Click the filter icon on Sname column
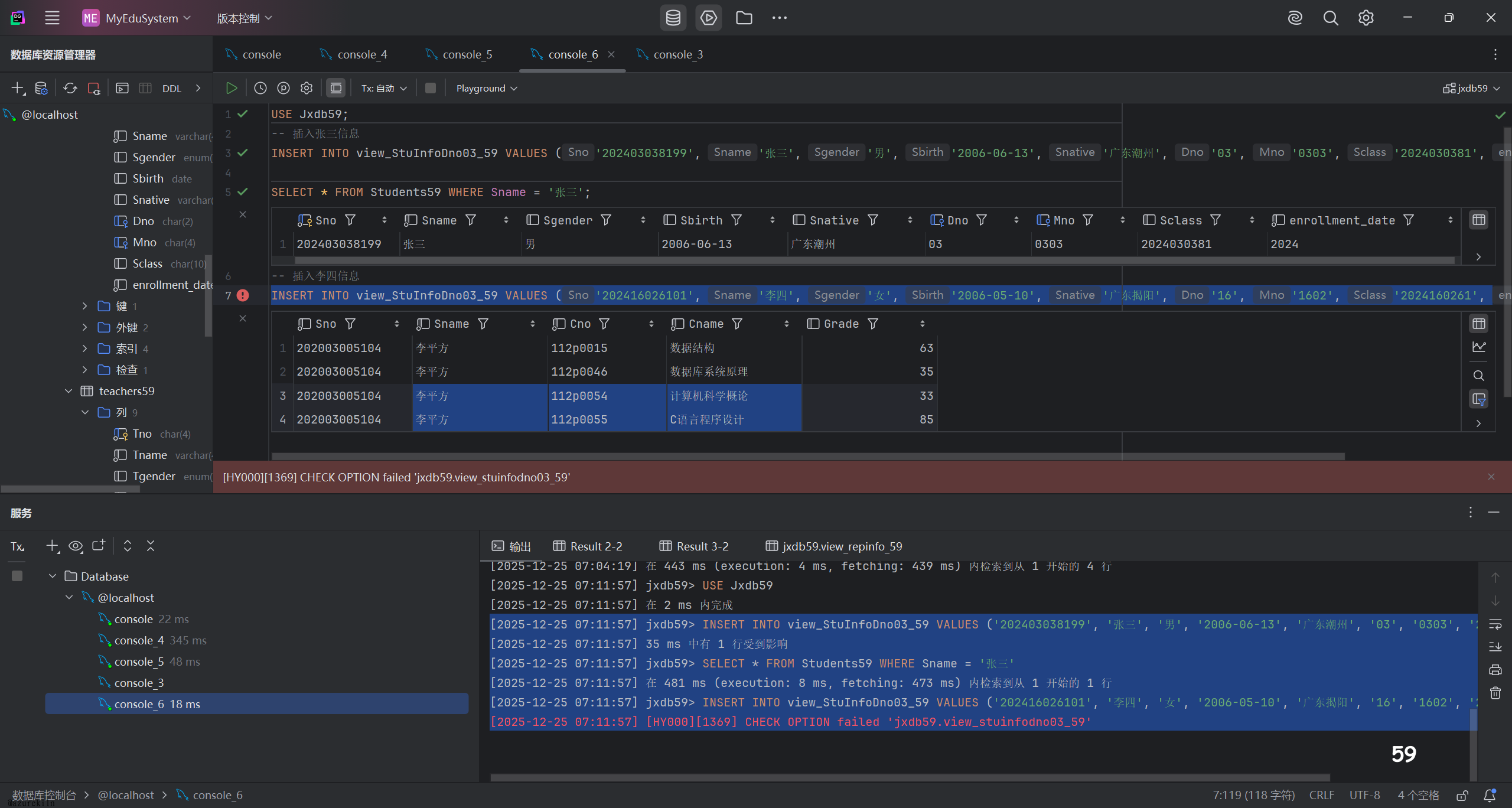This screenshot has height=808, width=1512. click(471, 220)
